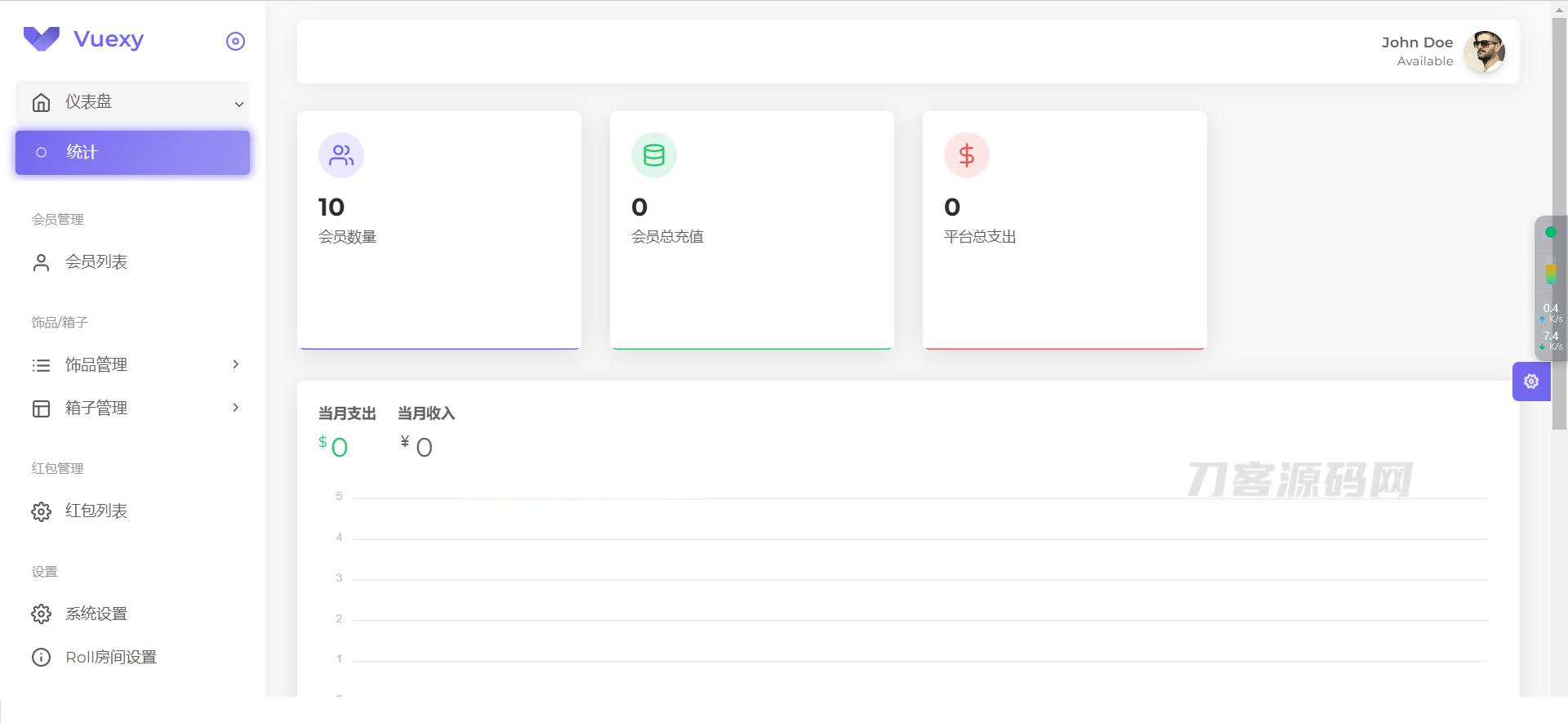Click the 平台总支出 dollar icon
Viewport: 1568px width, 723px height.
(x=967, y=155)
